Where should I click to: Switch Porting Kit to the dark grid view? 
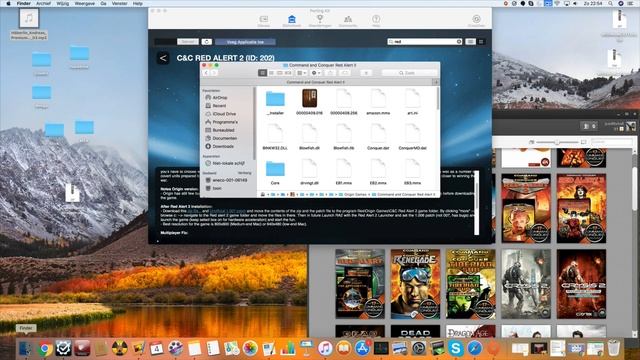[x=481, y=42]
